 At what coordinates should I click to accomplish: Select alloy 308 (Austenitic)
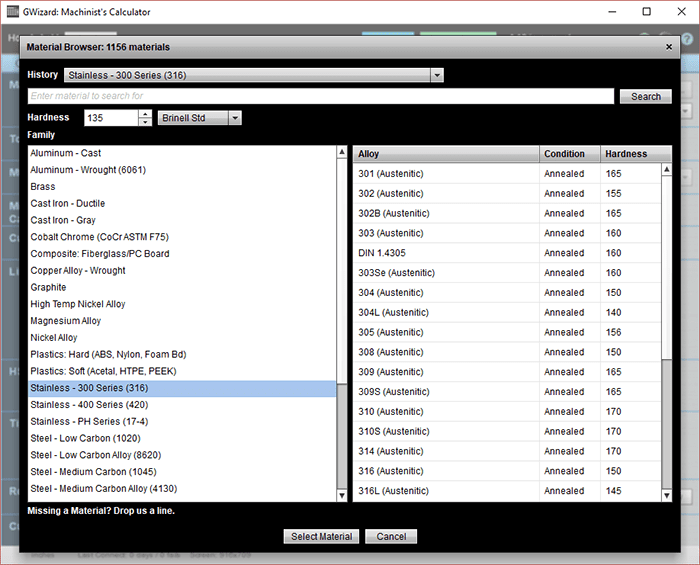(507, 352)
